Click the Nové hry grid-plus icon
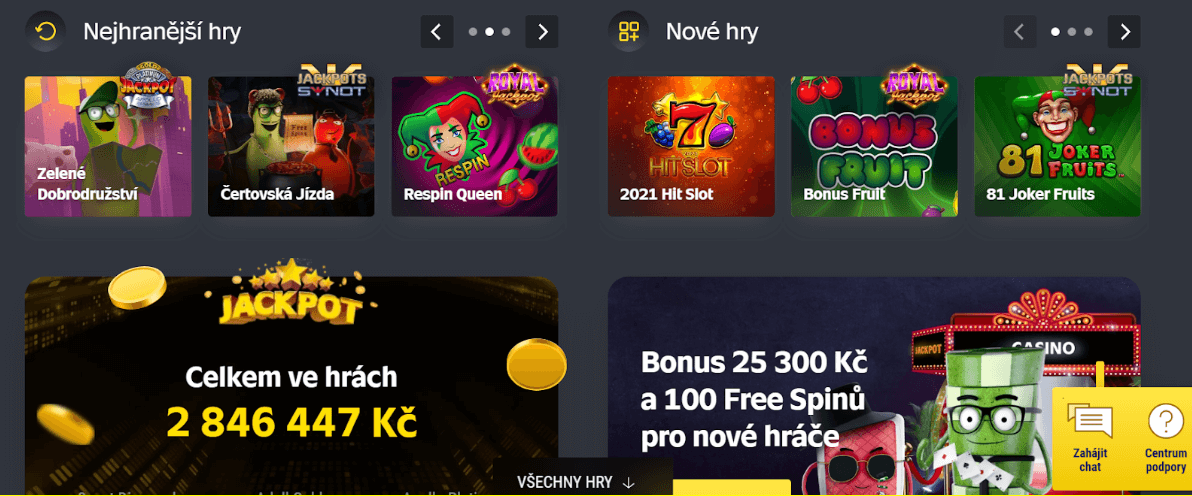 point(629,31)
